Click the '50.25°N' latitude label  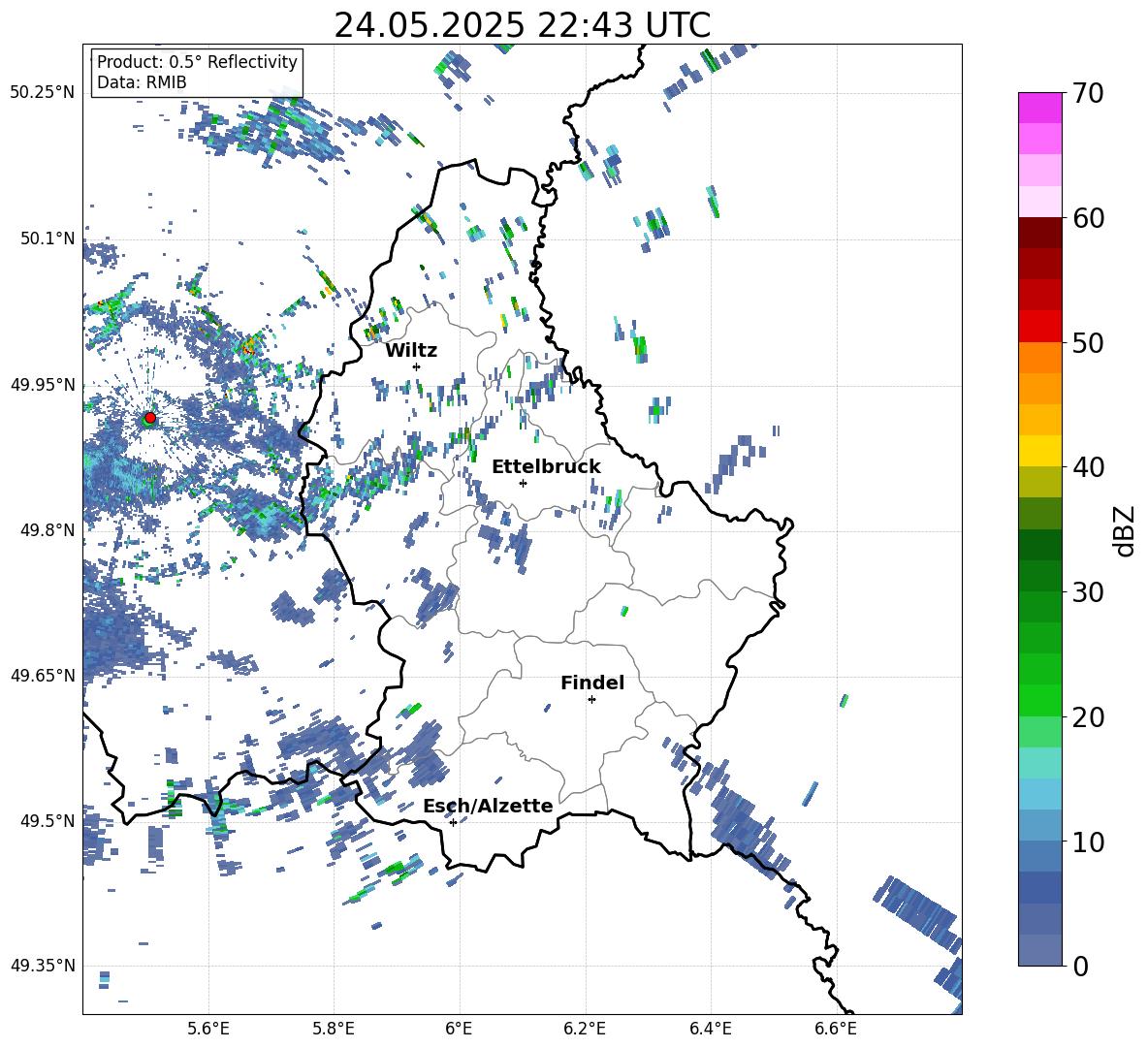[43, 93]
